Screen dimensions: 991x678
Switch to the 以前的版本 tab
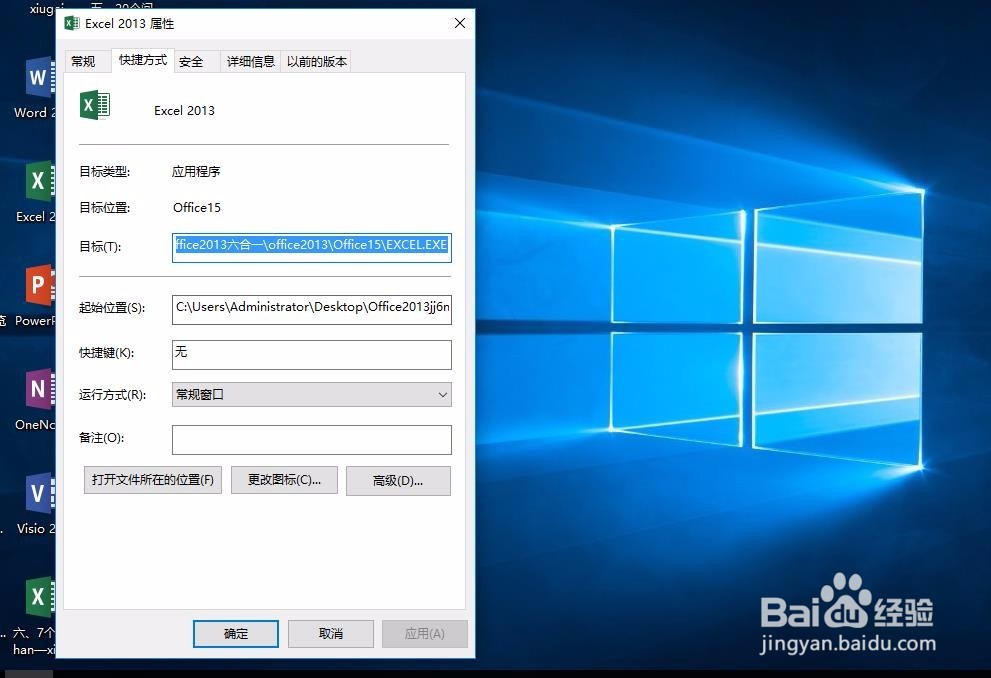click(x=316, y=61)
